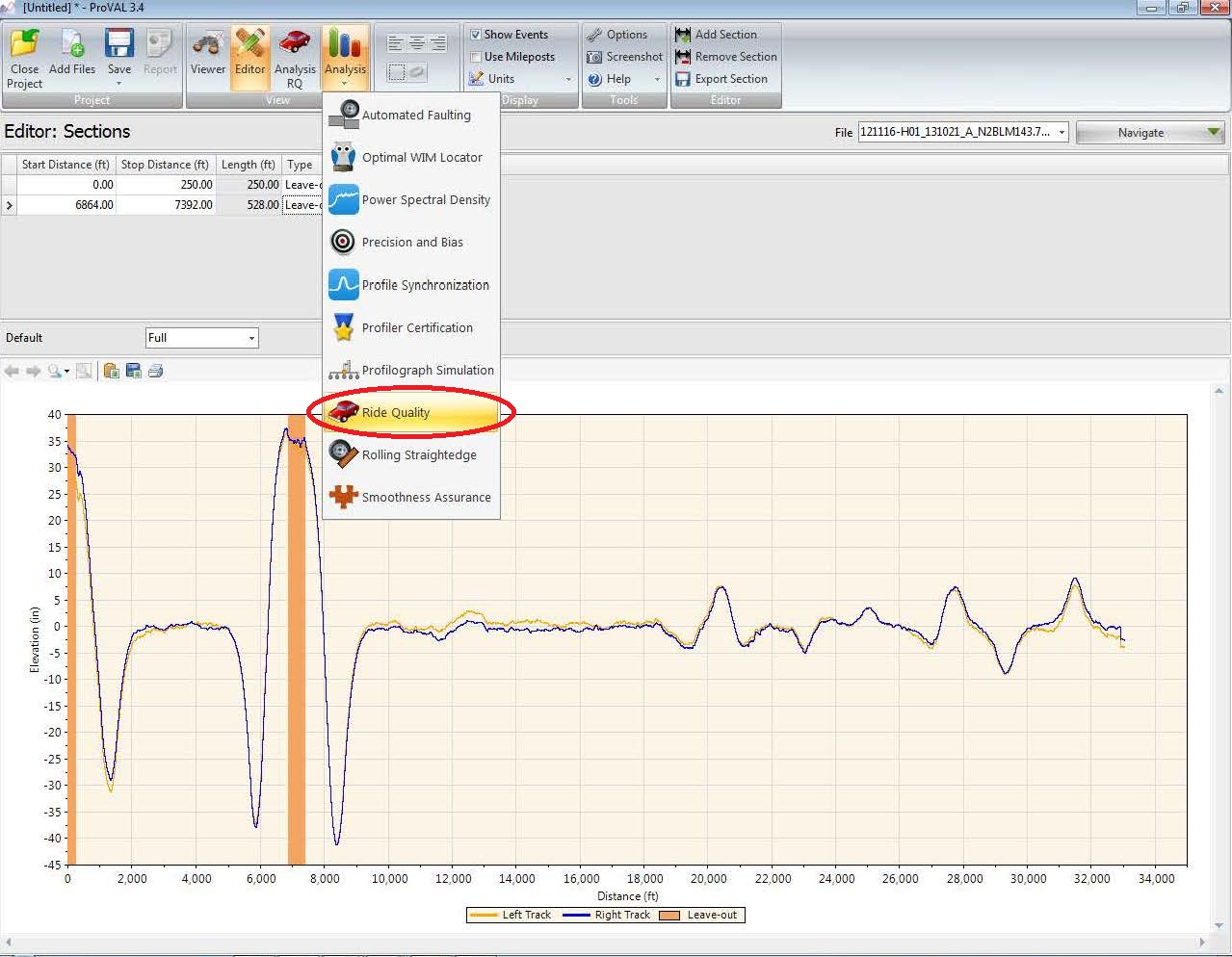The width and height of the screenshot is (1232, 957).
Task: Expand the Save dropdown arrow
Action: click(119, 84)
